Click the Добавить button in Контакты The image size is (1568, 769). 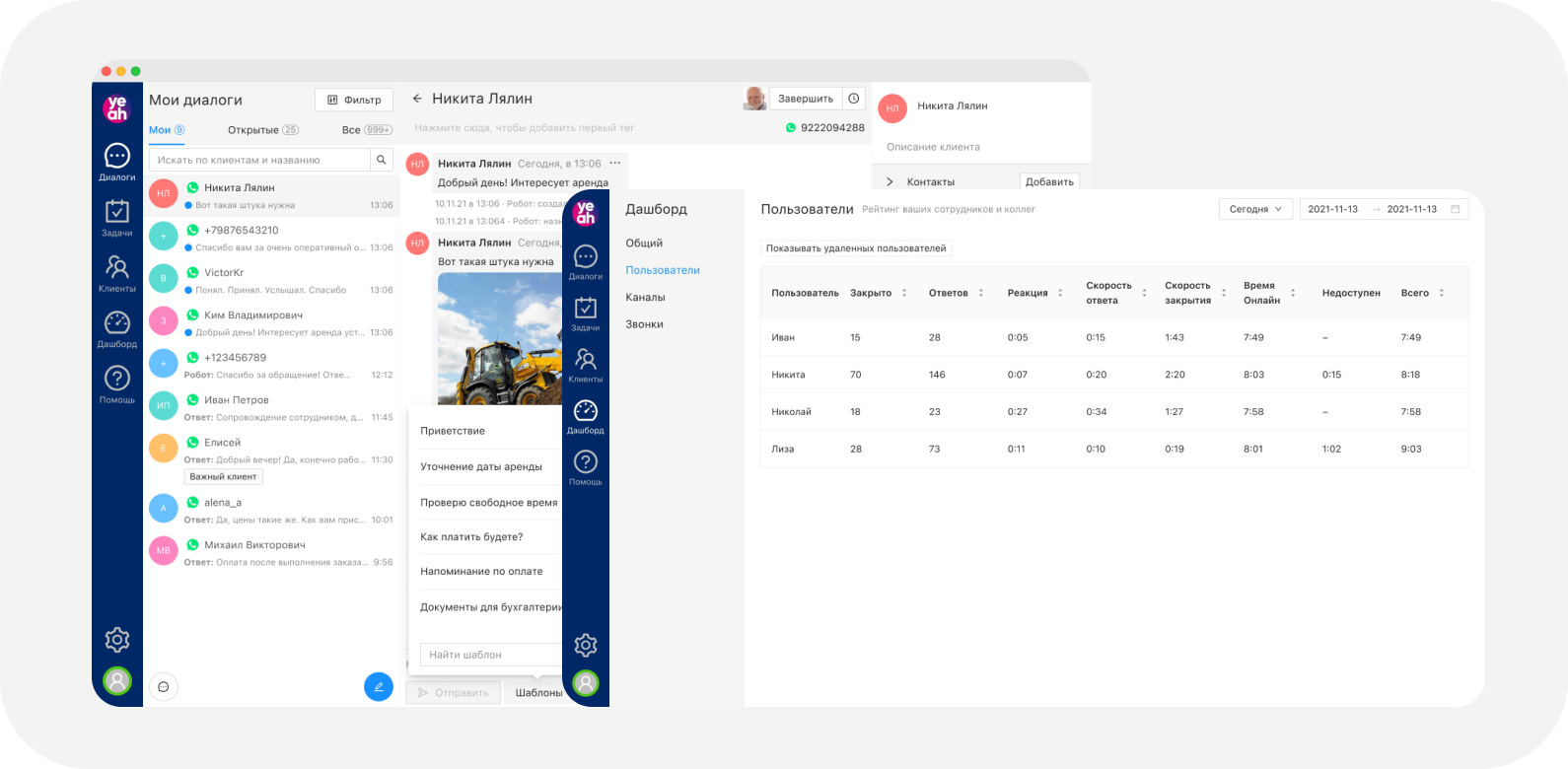point(1049,181)
